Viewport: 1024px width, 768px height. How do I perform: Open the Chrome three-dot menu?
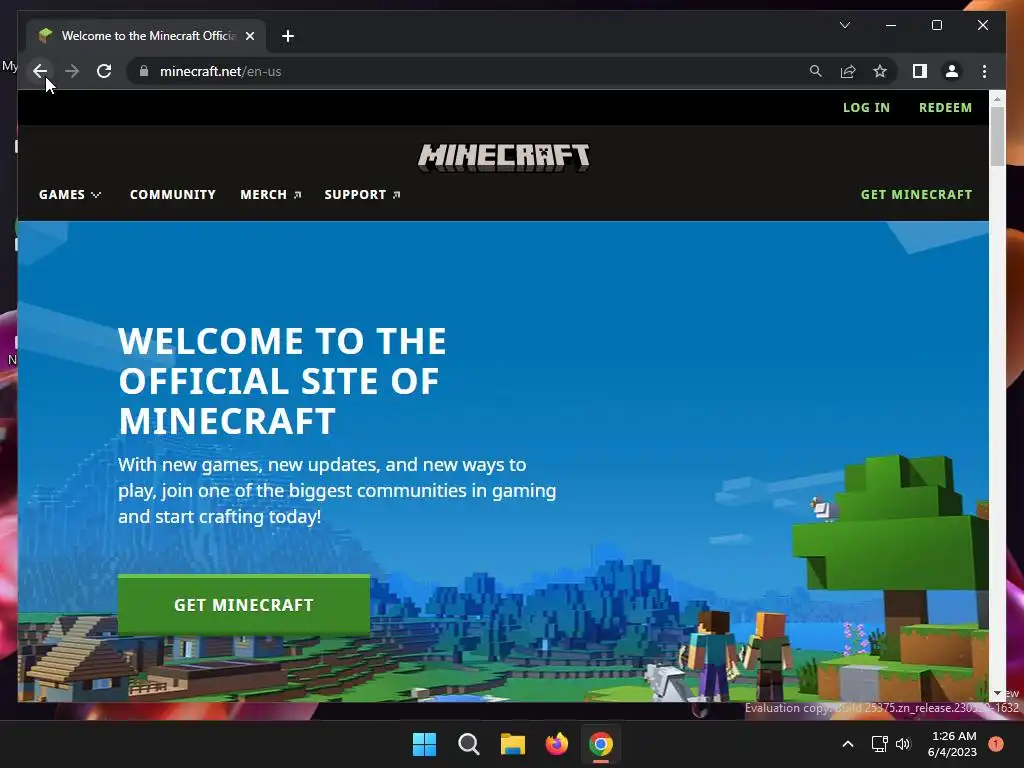984,71
